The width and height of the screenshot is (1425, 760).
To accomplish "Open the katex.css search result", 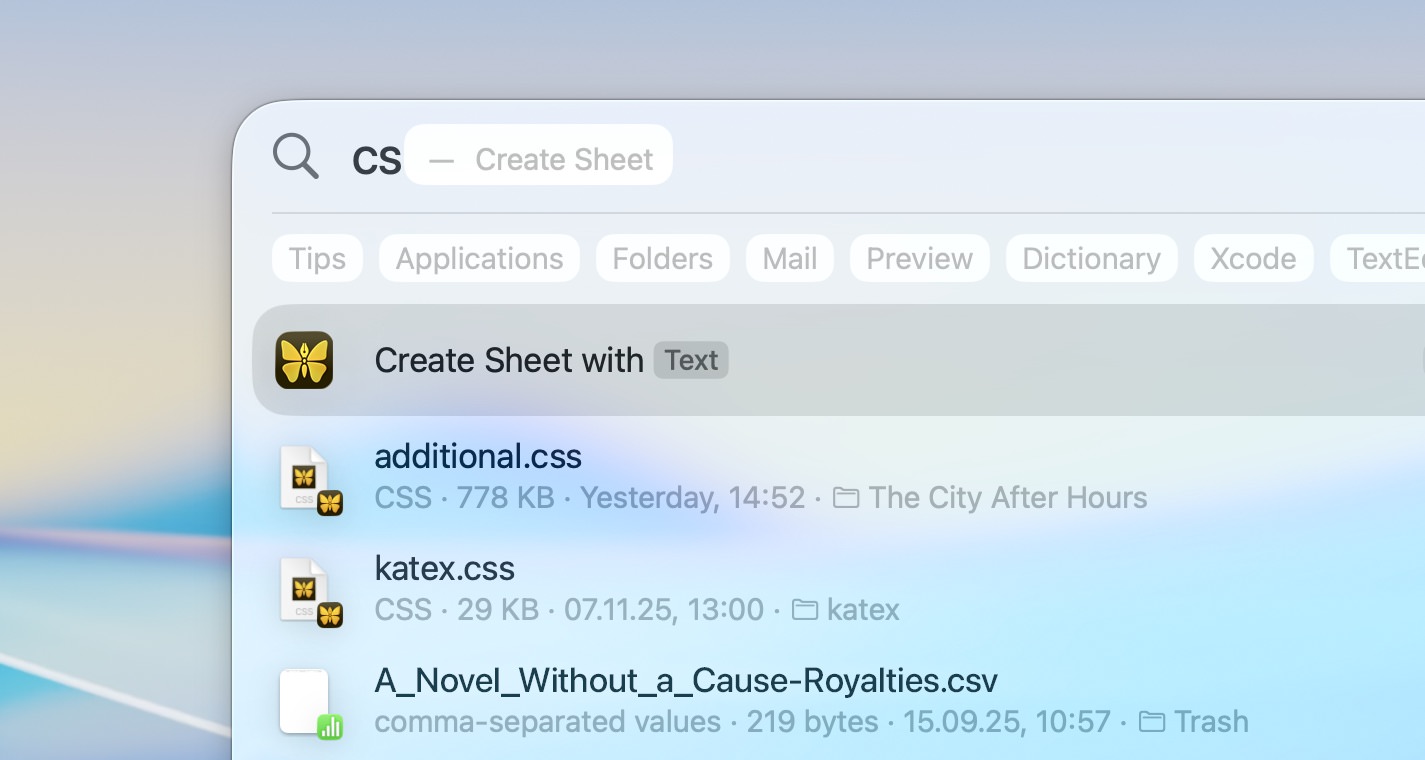I will [444, 568].
